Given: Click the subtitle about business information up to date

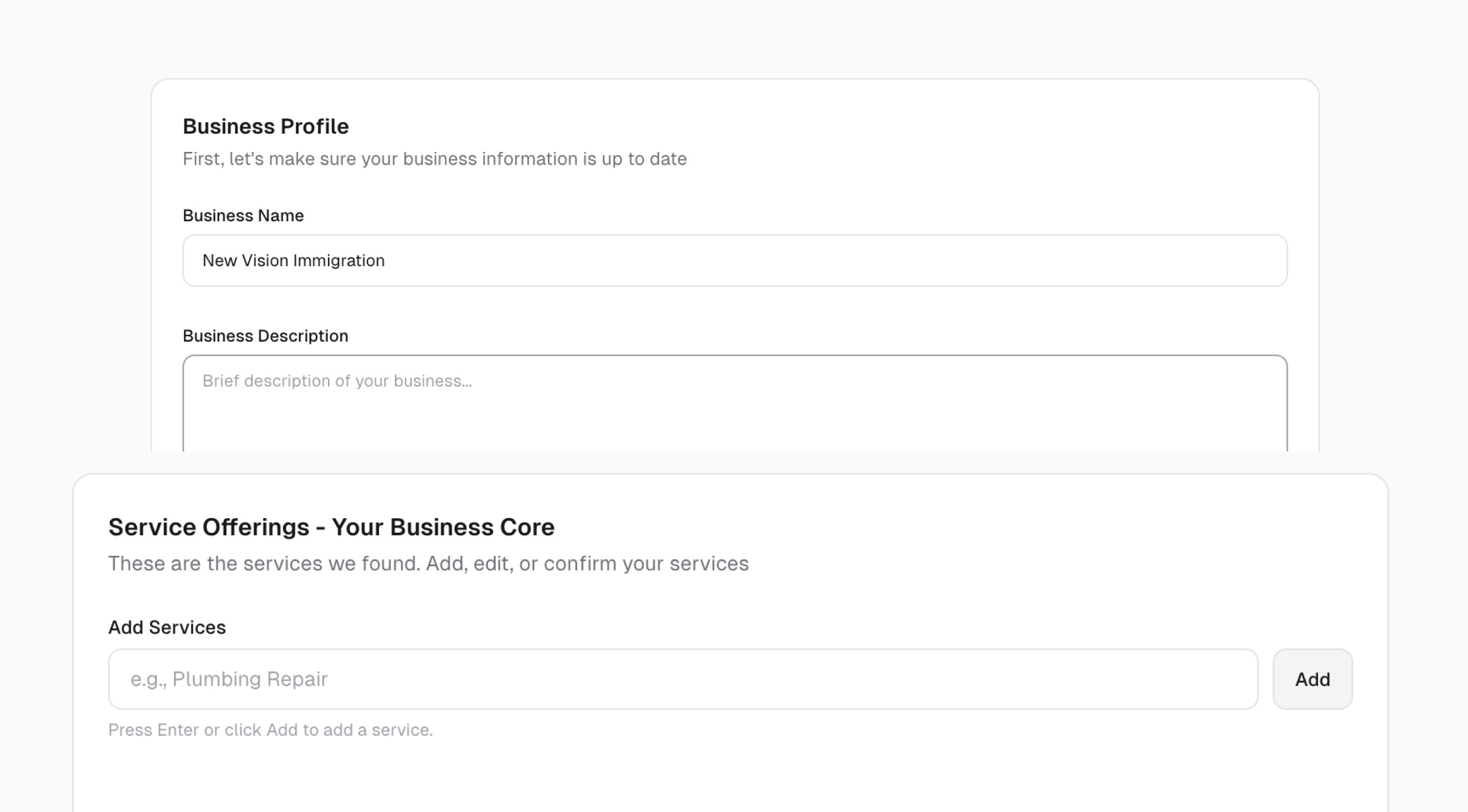Looking at the screenshot, I should [434, 159].
